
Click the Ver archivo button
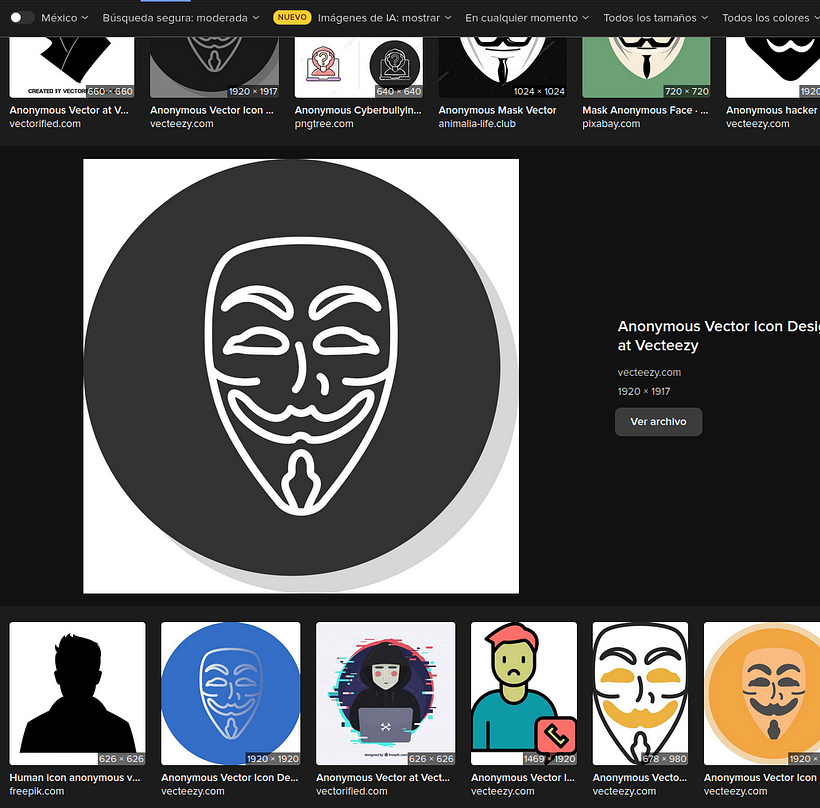[x=658, y=422]
